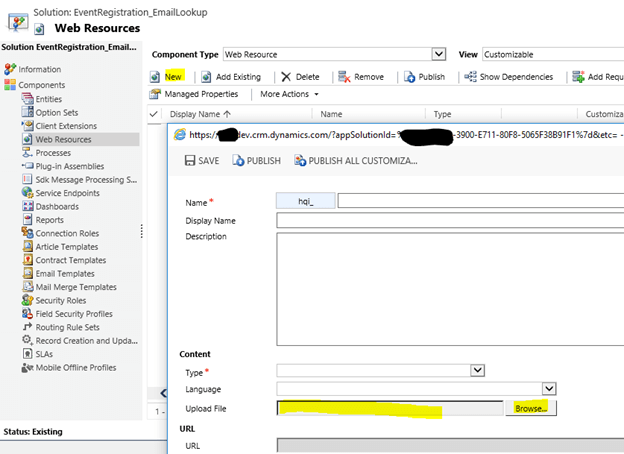This screenshot has height=454, width=624.
Task: Click the SAVE floppy disk icon
Action: pyautogui.click(x=190, y=160)
